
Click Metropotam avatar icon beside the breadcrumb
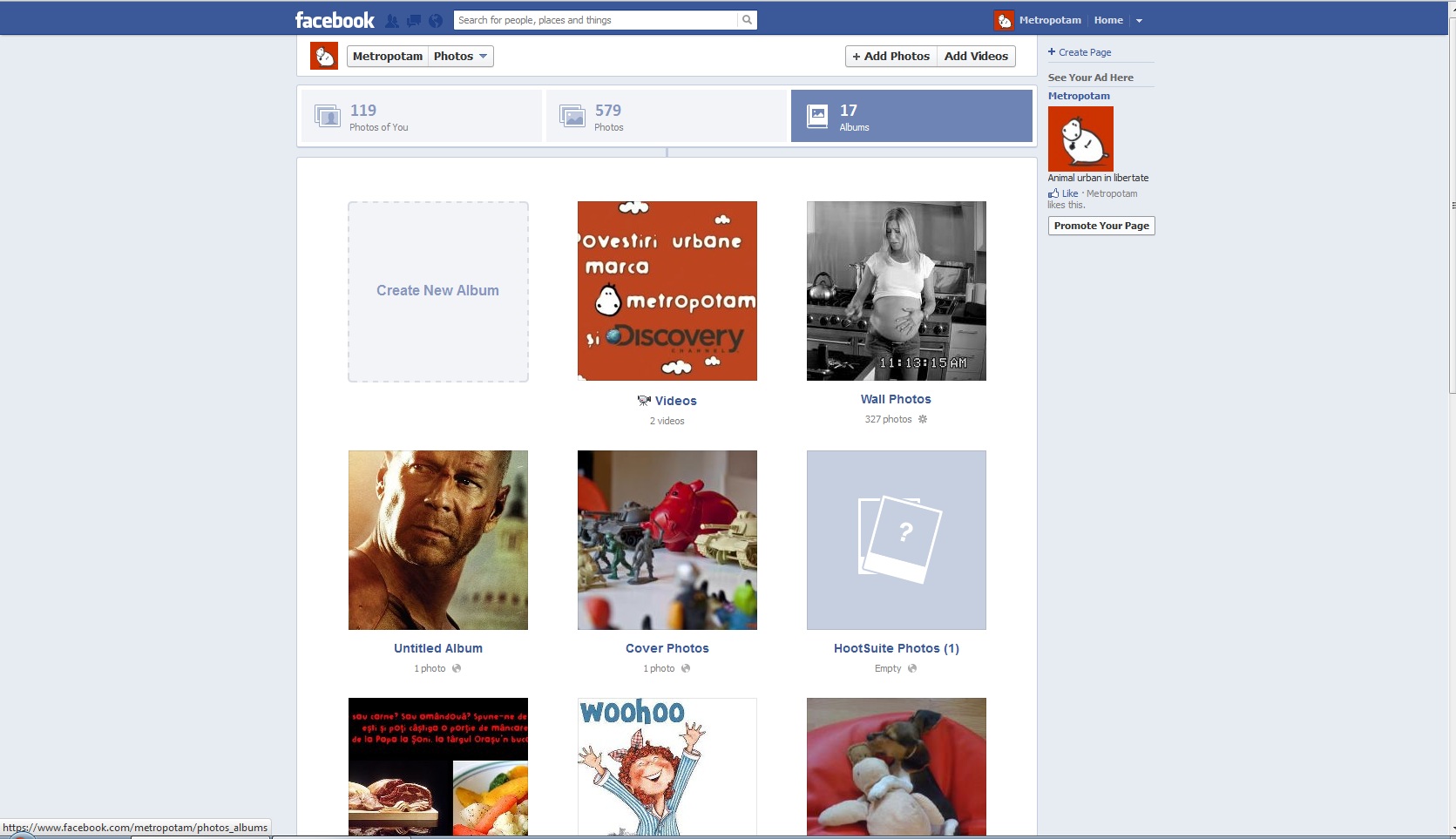tap(324, 57)
